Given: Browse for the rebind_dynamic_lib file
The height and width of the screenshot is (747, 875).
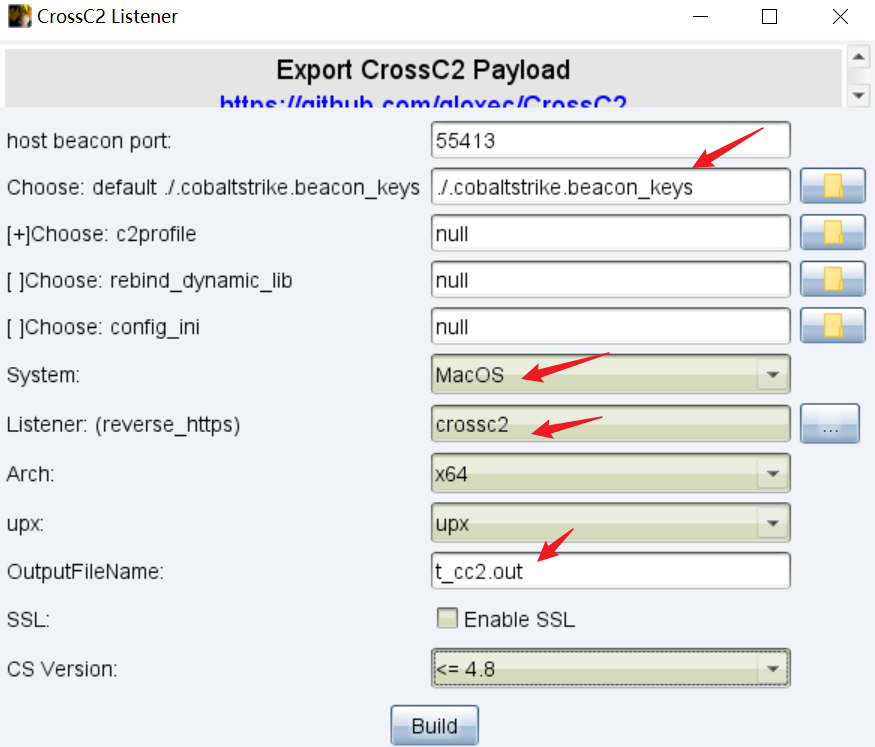Looking at the screenshot, I should [x=833, y=279].
